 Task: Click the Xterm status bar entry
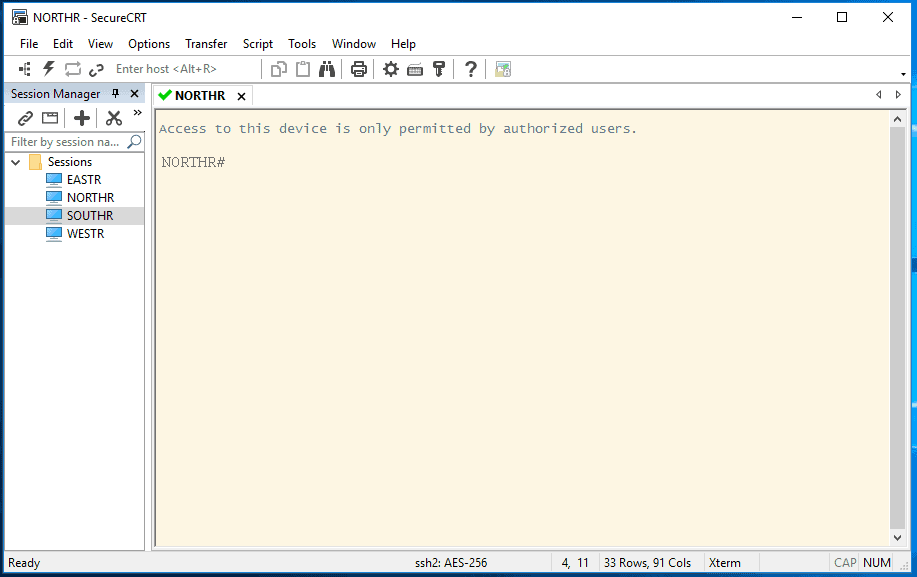coord(725,563)
